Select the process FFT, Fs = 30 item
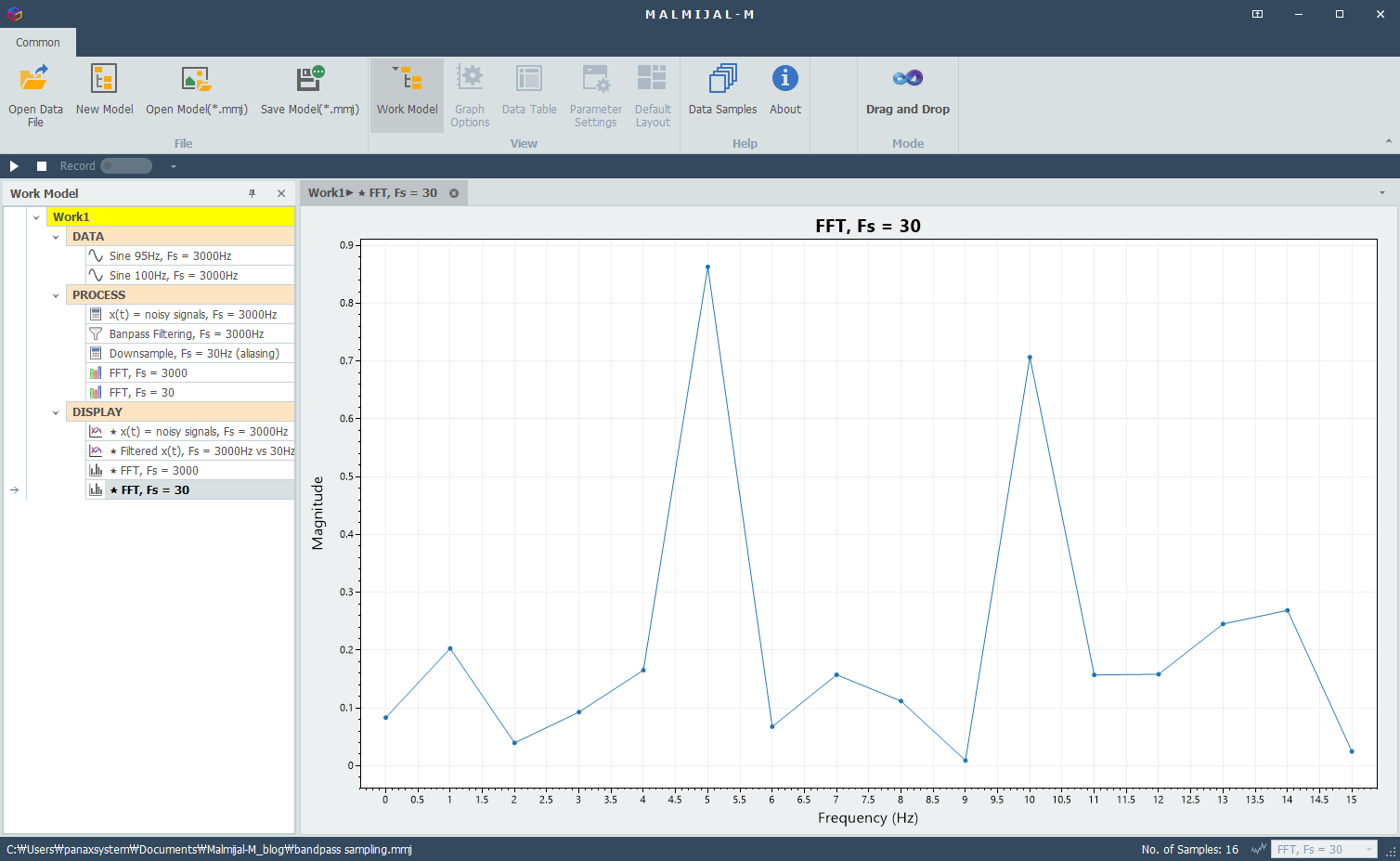 tap(189, 392)
